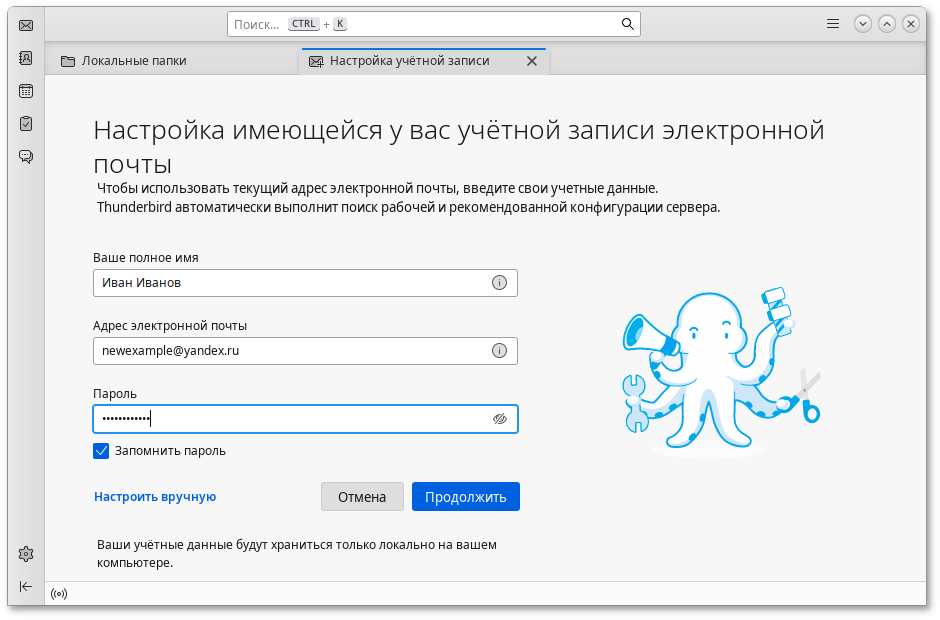Open the Mail view from the sidebar
This screenshot has width=940, height=620.
tap(25, 25)
